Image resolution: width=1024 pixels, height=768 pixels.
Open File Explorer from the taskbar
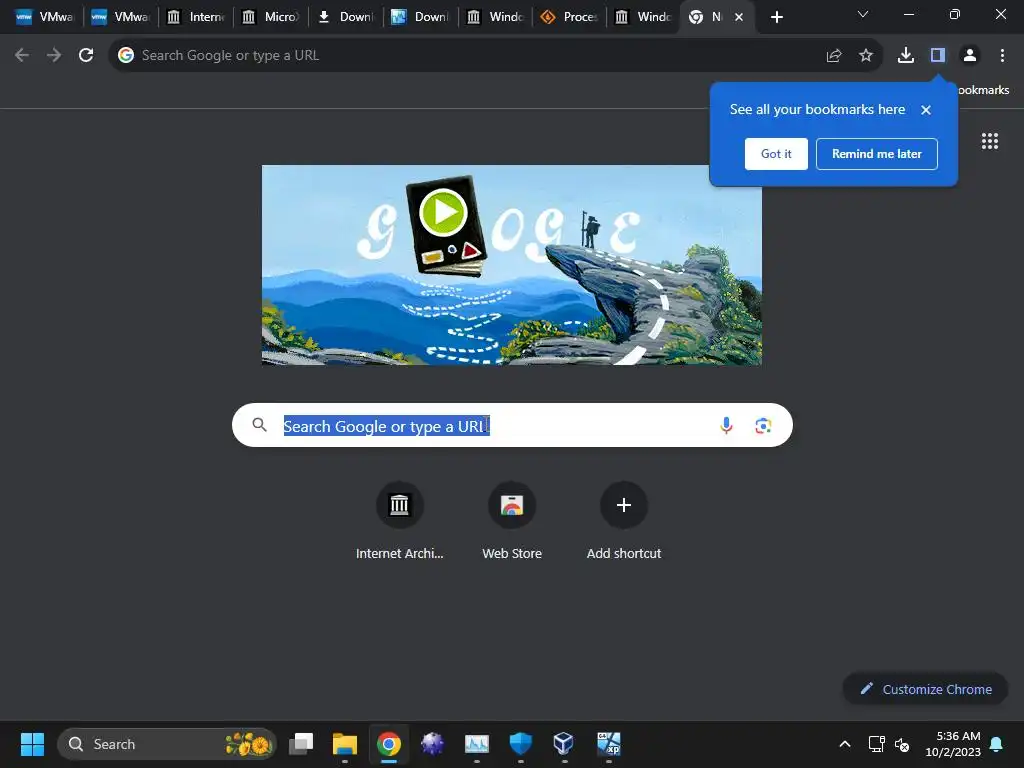[345, 744]
